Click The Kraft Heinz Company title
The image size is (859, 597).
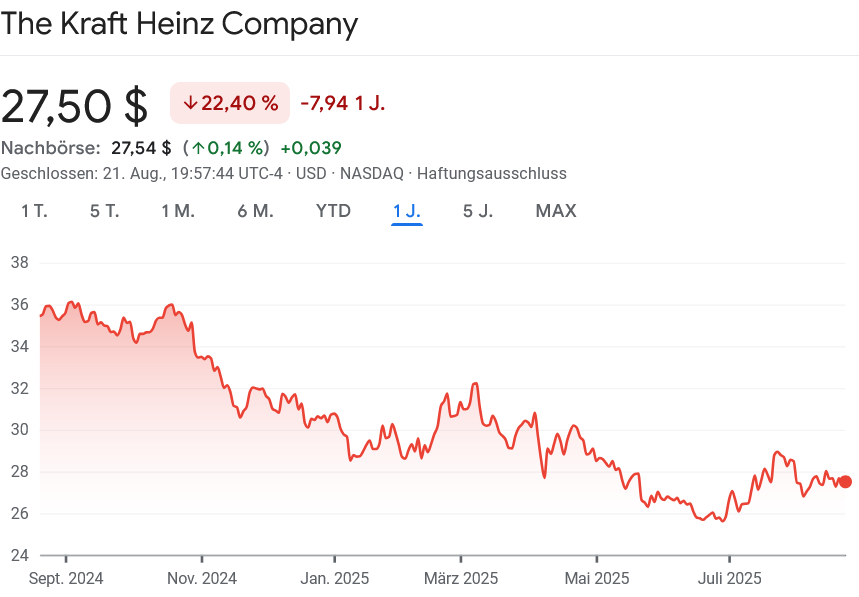[x=179, y=23]
